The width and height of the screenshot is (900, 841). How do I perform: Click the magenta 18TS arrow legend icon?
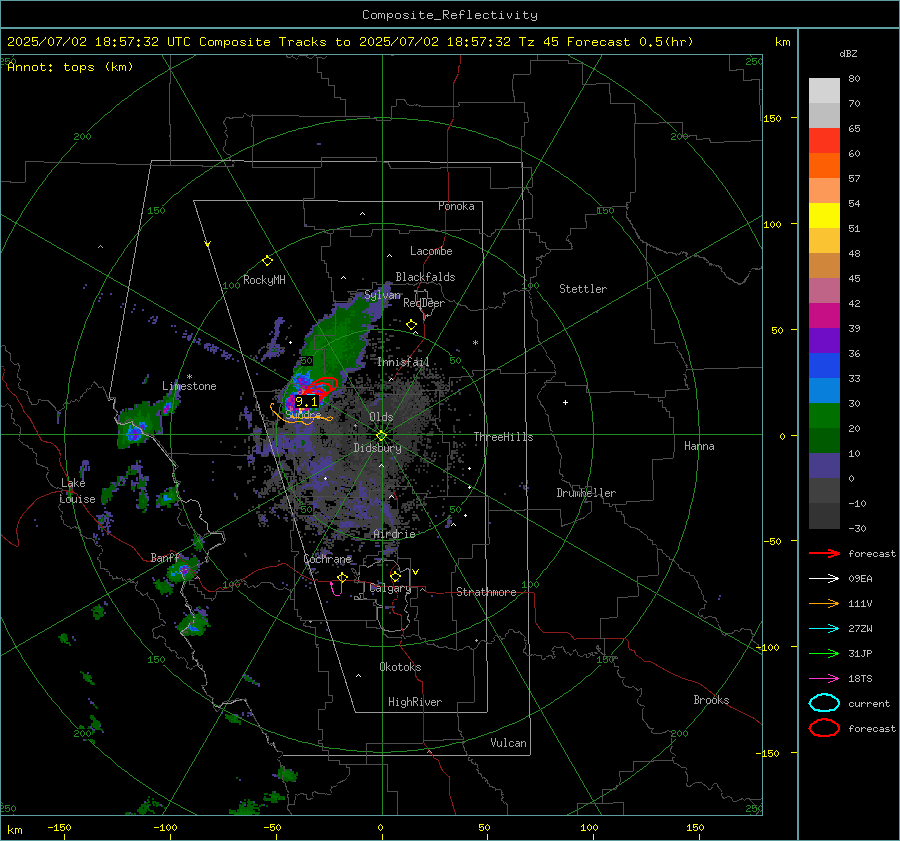[x=824, y=679]
